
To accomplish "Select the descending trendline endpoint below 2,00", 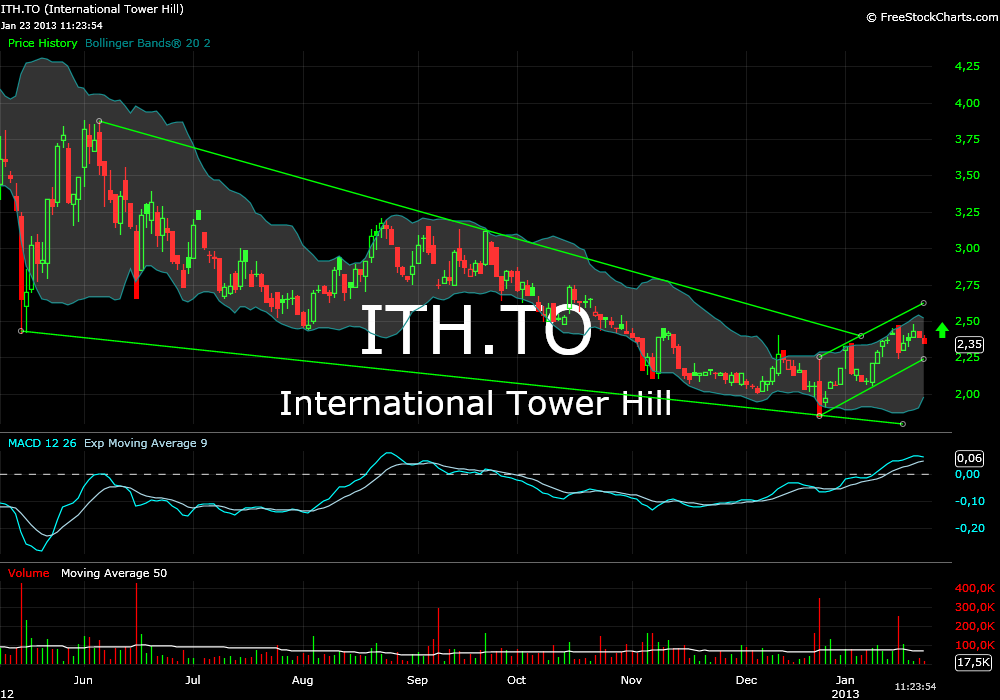I will coord(903,424).
